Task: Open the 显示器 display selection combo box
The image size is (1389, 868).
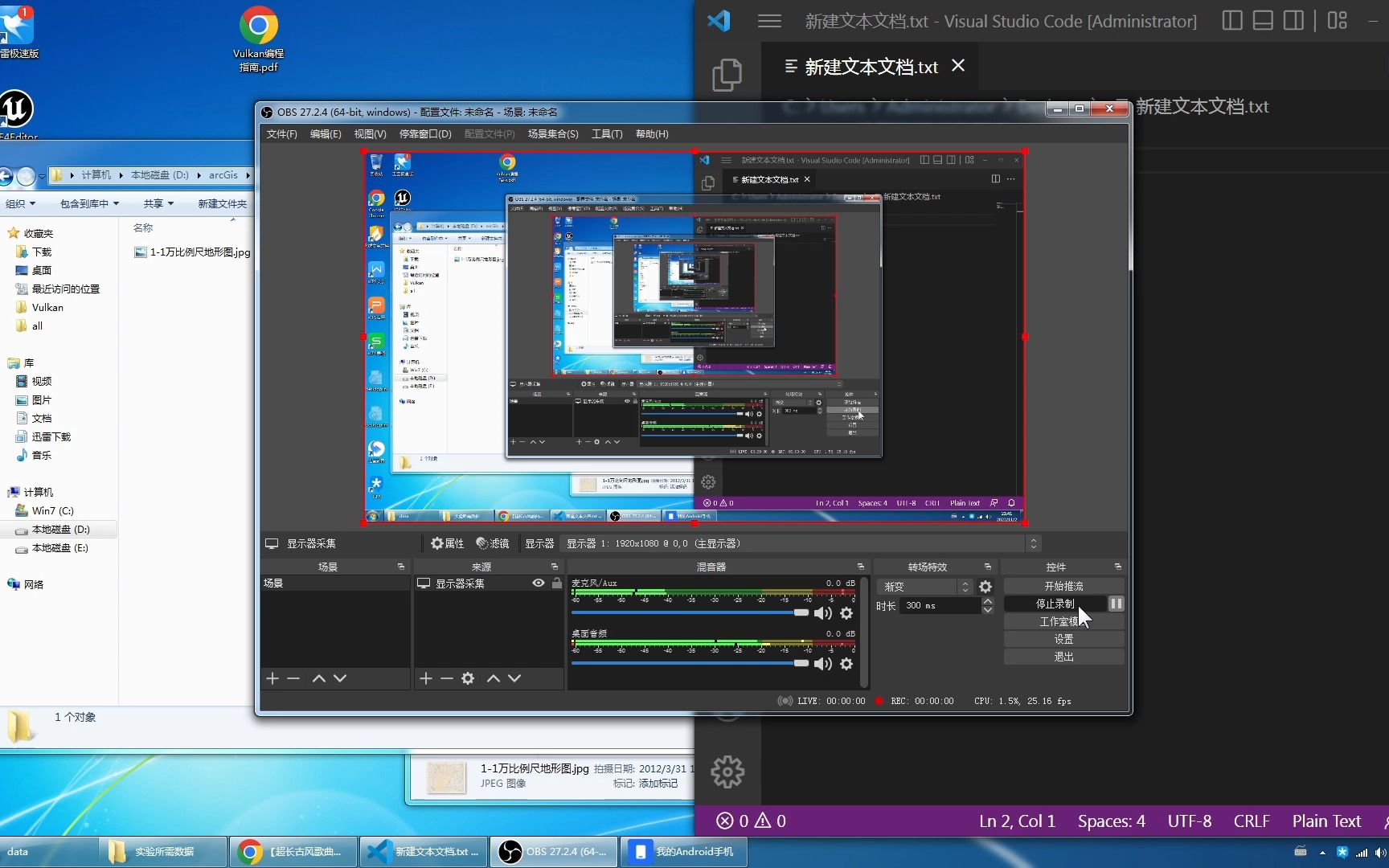Action: click(x=801, y=544)
